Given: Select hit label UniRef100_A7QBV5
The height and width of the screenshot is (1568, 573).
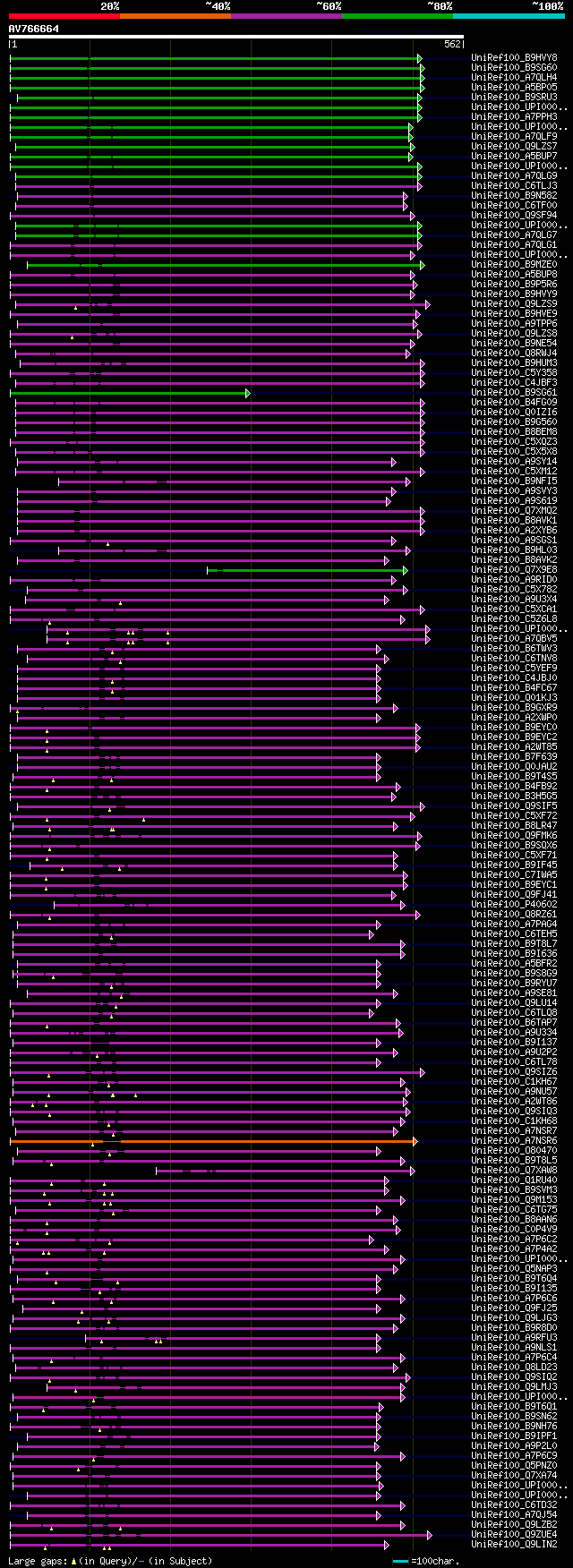Looking at the screenshot, I should click(514, 638).
